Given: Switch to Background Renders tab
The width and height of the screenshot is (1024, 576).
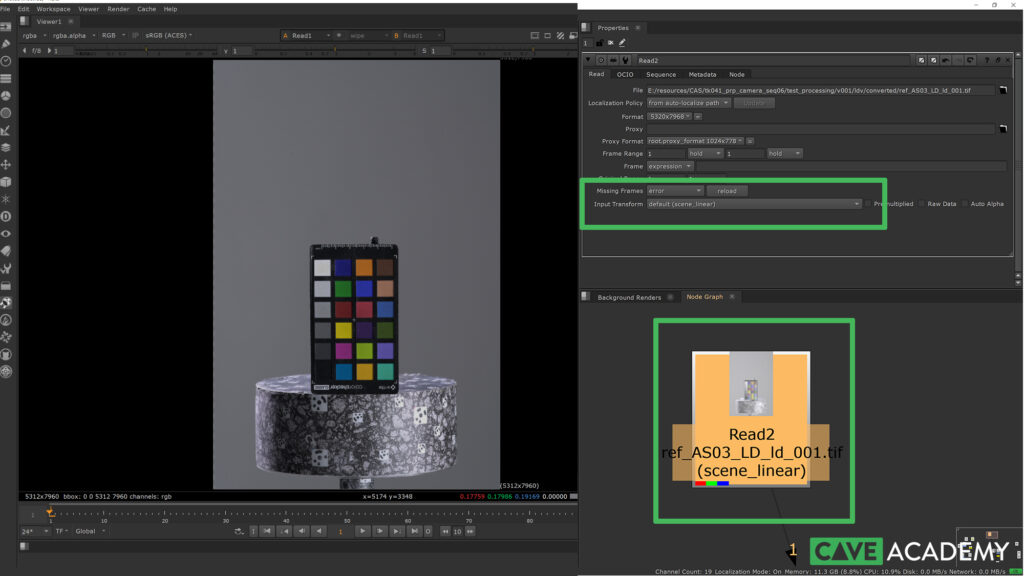Looking at the screenshot, I should 628,297.
